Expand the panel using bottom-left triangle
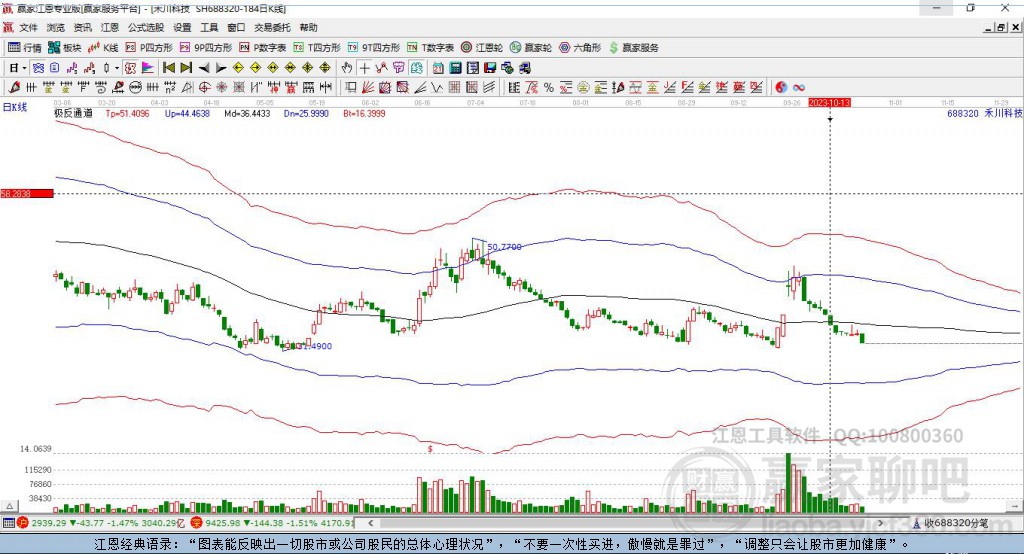The image size is (1024, 554). [9, 506]
